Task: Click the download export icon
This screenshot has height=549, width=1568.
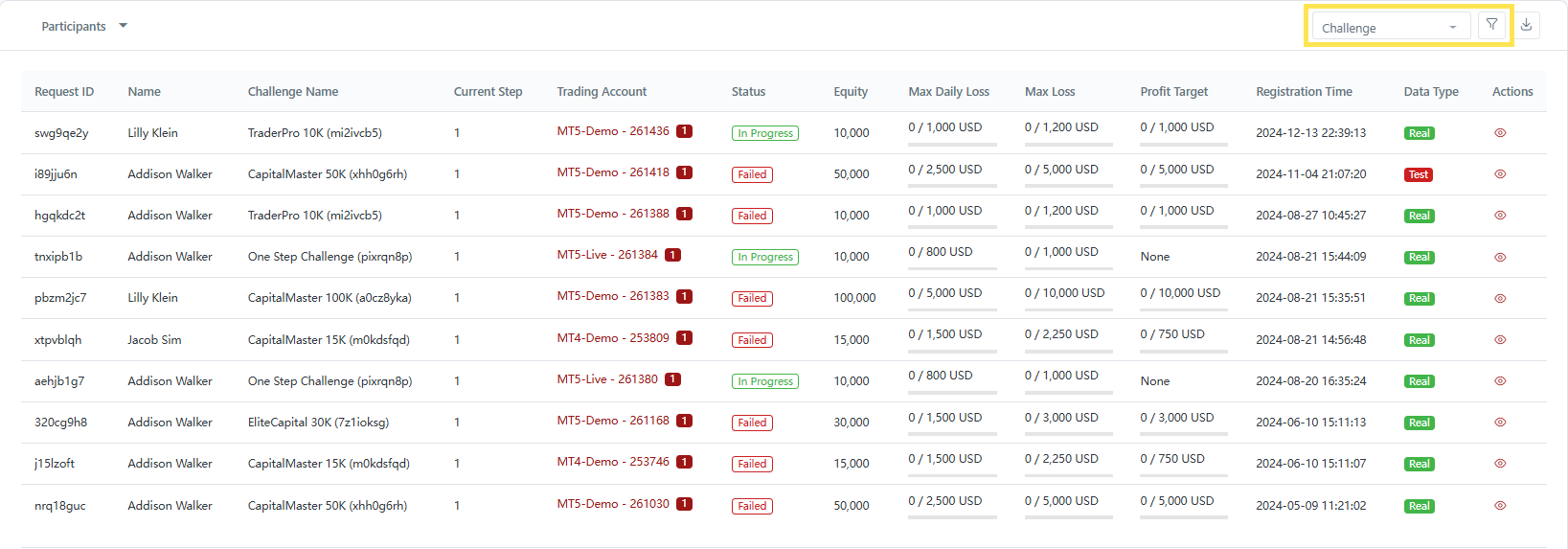Action: [1527, 26]
